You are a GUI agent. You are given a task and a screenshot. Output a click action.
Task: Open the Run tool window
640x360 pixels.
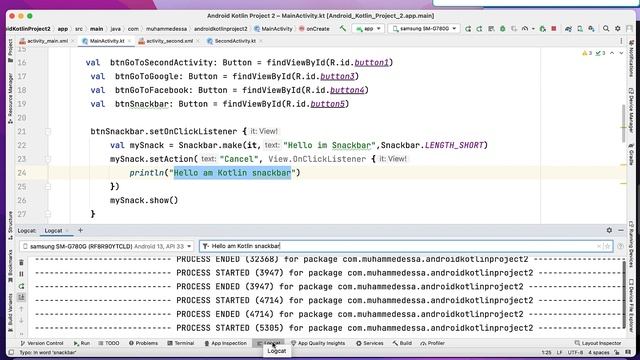pos(82,343)
